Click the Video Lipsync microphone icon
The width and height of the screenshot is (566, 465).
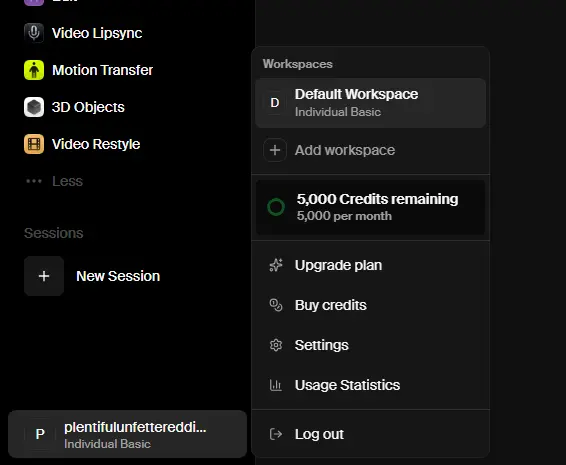[34, 33]
